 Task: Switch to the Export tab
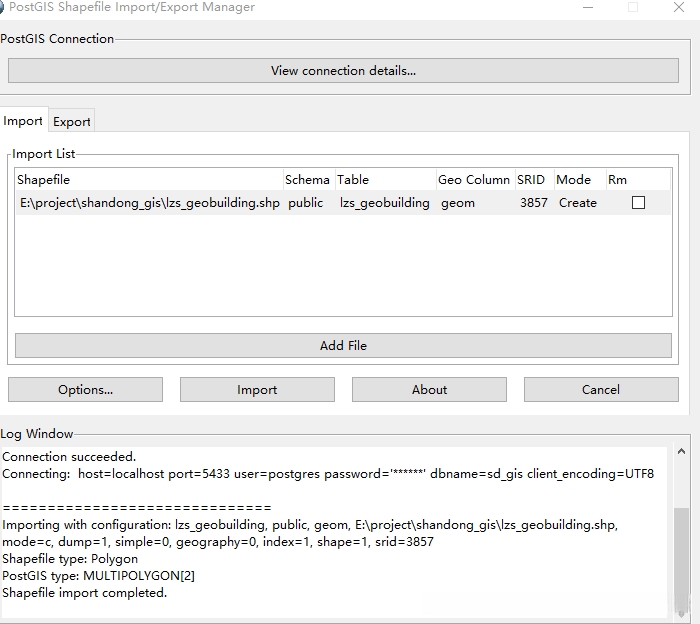click(x=71, y=121)
